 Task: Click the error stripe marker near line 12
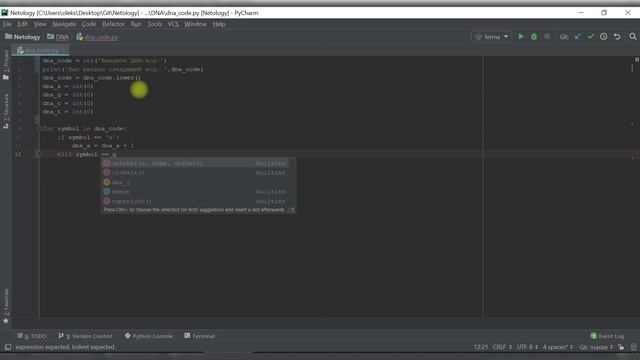(x=635, y=157)
